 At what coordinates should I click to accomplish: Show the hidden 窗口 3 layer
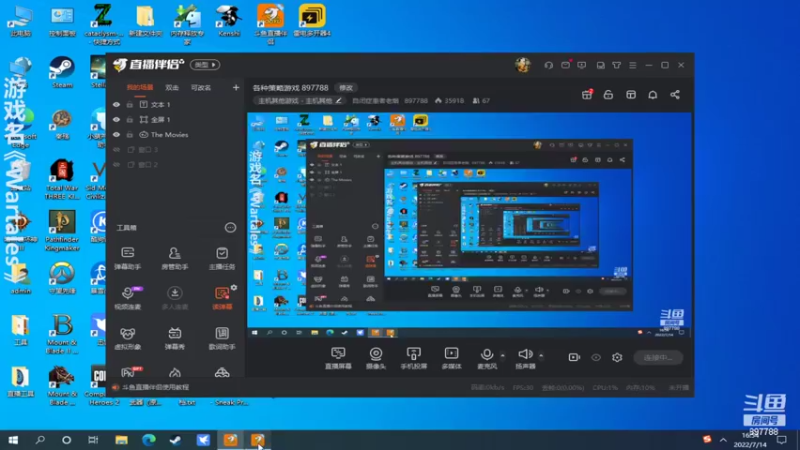coord(116,149)
